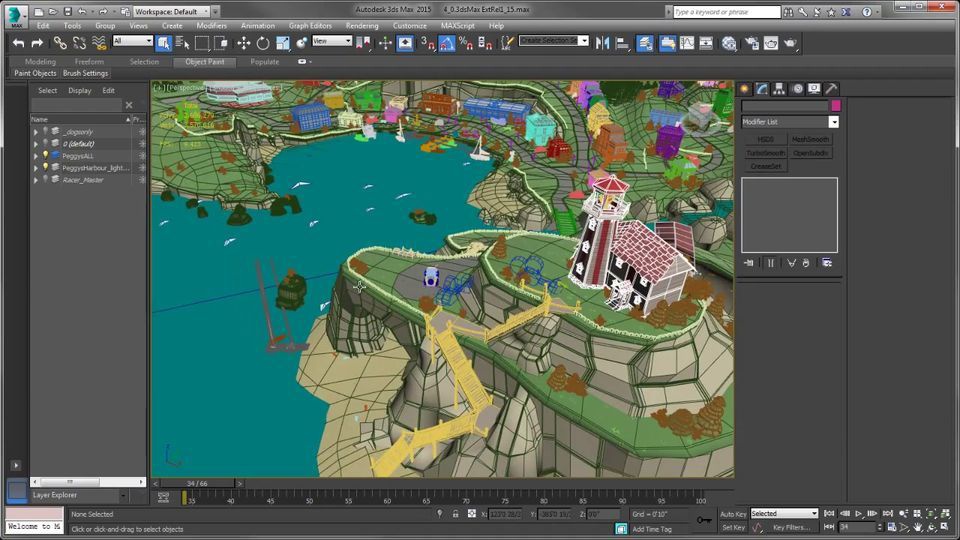Expand the PeggysALL layer

tap(36, 156)
